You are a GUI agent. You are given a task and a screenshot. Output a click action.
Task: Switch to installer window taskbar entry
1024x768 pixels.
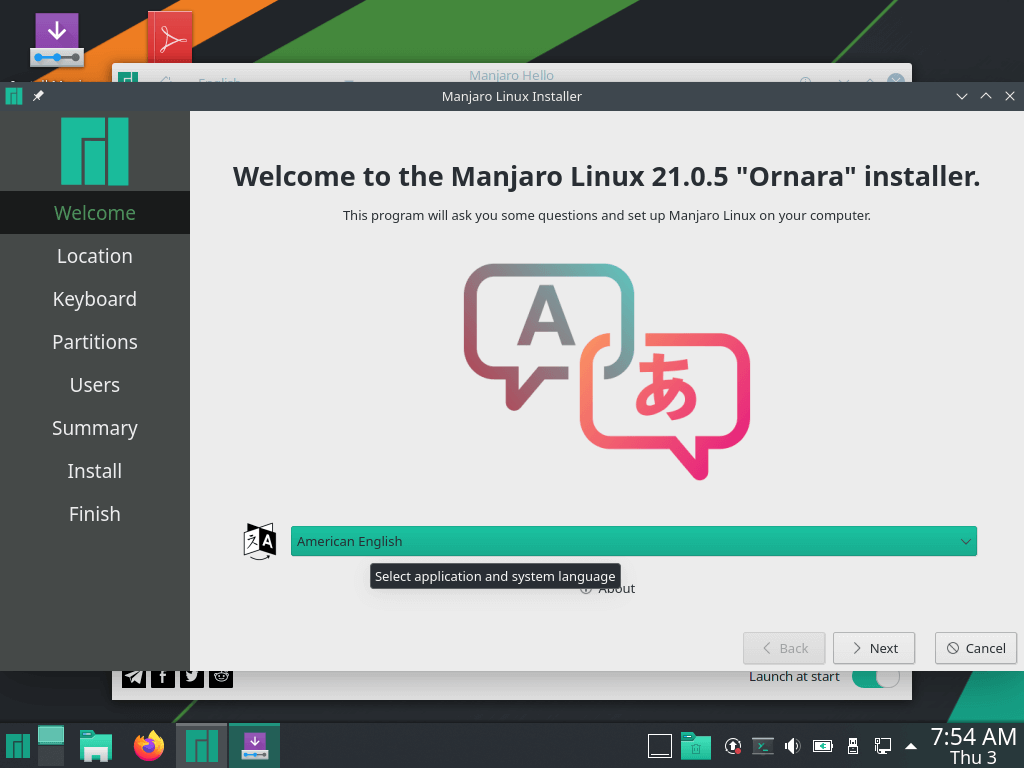[254, 745]
